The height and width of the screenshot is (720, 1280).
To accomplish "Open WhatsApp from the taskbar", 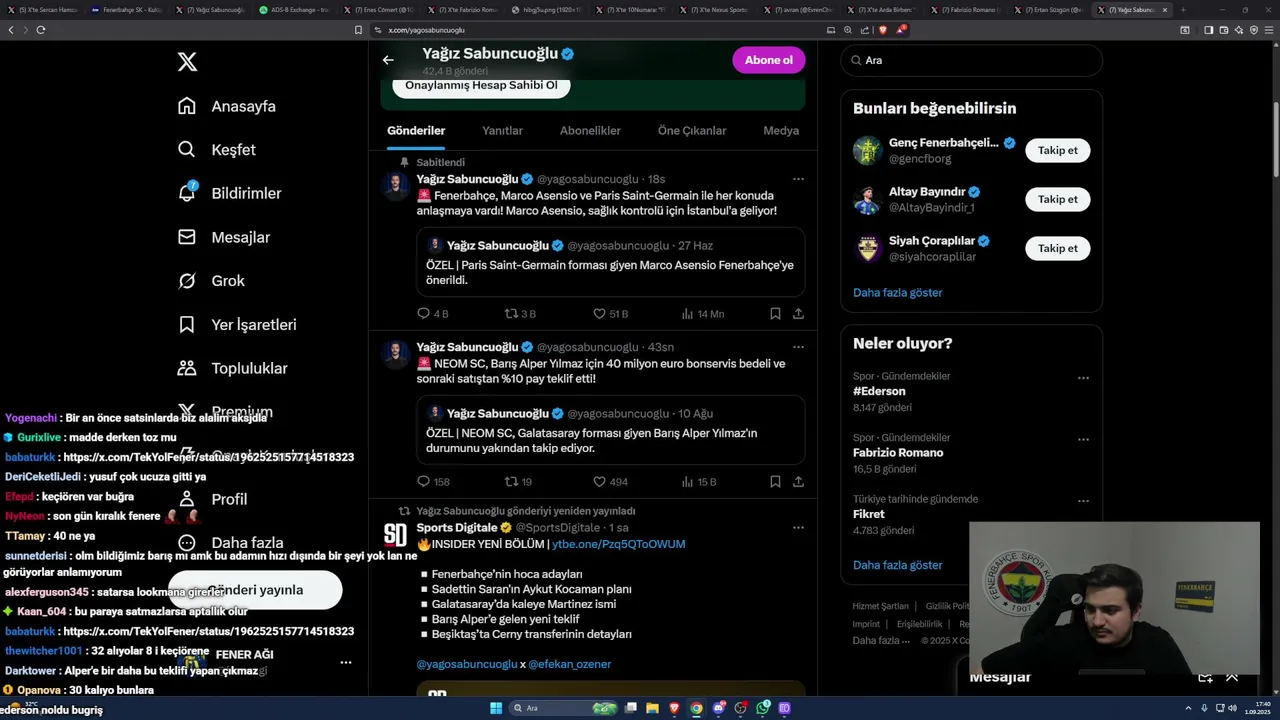I will tap(763, 708).
